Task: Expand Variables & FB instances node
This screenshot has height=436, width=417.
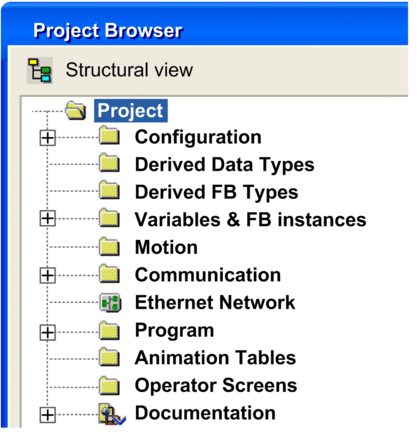Action: click(x=47, y=219)
